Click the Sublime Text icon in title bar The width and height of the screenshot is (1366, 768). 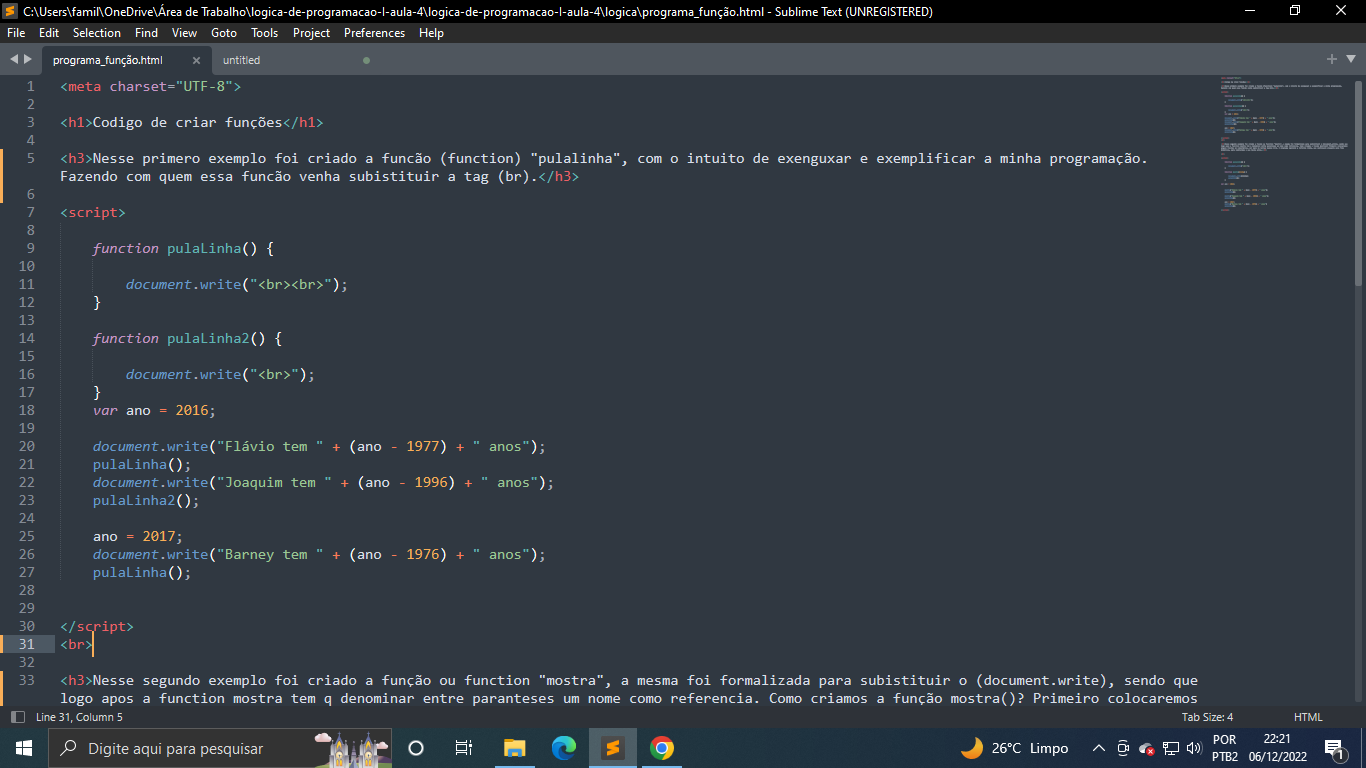pyautogui.click(x=10, y=11)
